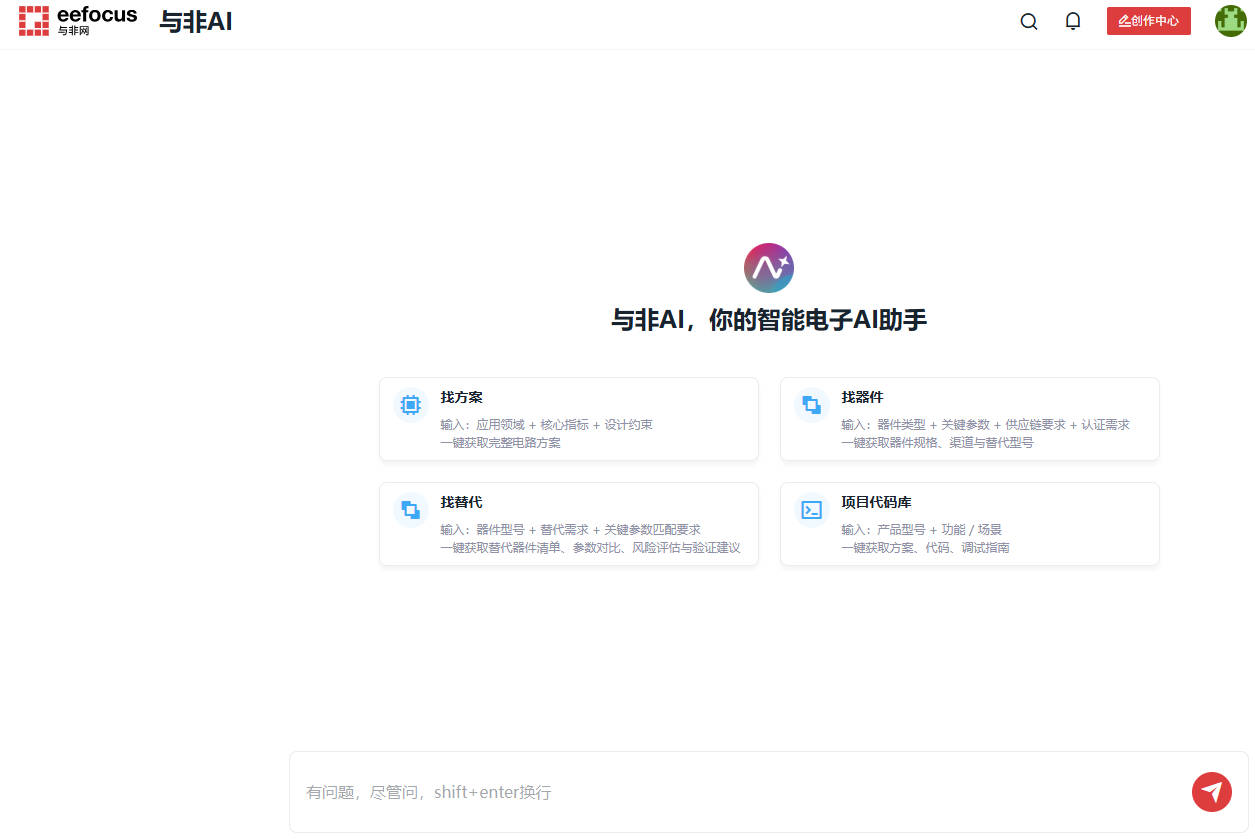Click heading 与非AI，你的智能电子AI助手
1255x839 pixels.
coord(769,320)
